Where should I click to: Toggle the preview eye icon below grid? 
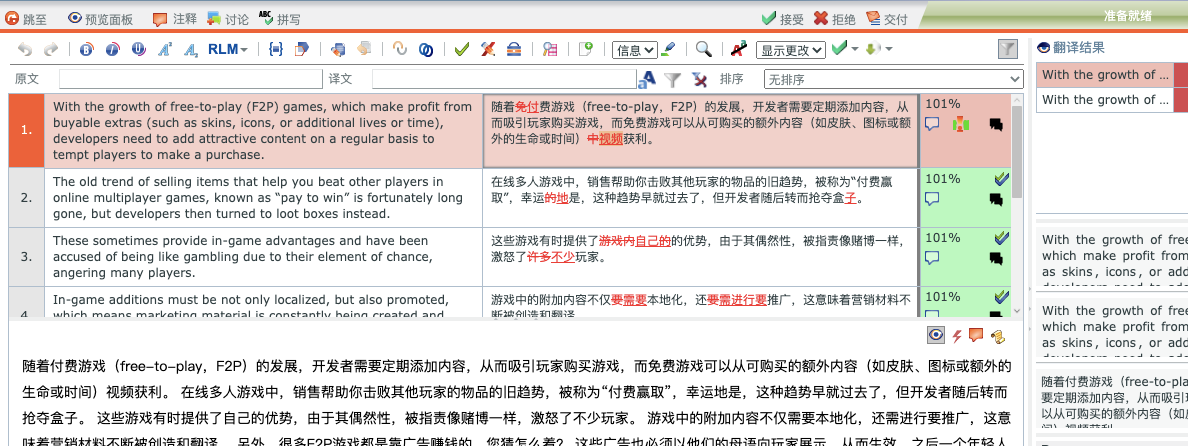[x=936, y=335]
